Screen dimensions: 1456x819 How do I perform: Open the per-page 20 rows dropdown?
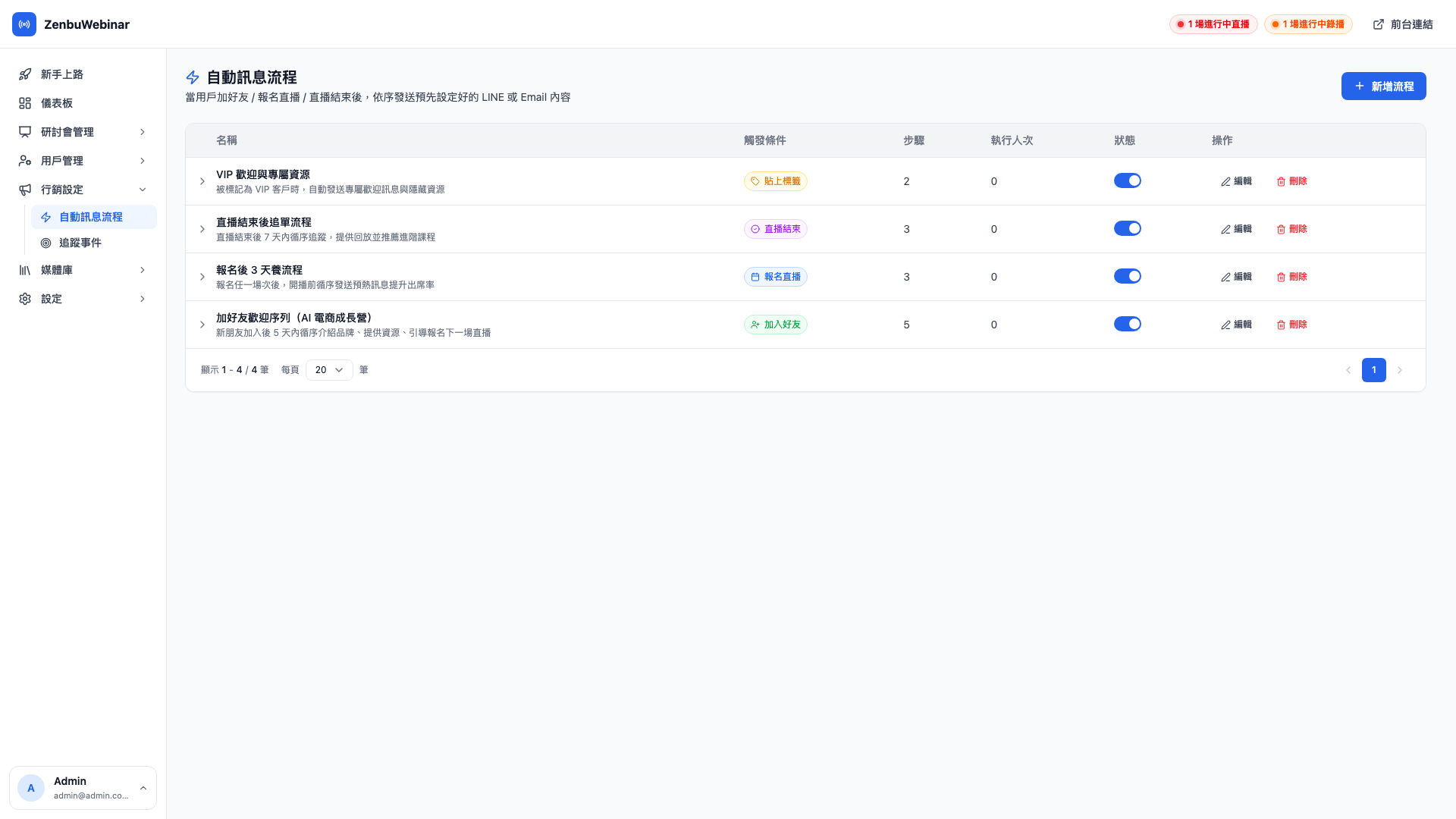coord(329,370)
